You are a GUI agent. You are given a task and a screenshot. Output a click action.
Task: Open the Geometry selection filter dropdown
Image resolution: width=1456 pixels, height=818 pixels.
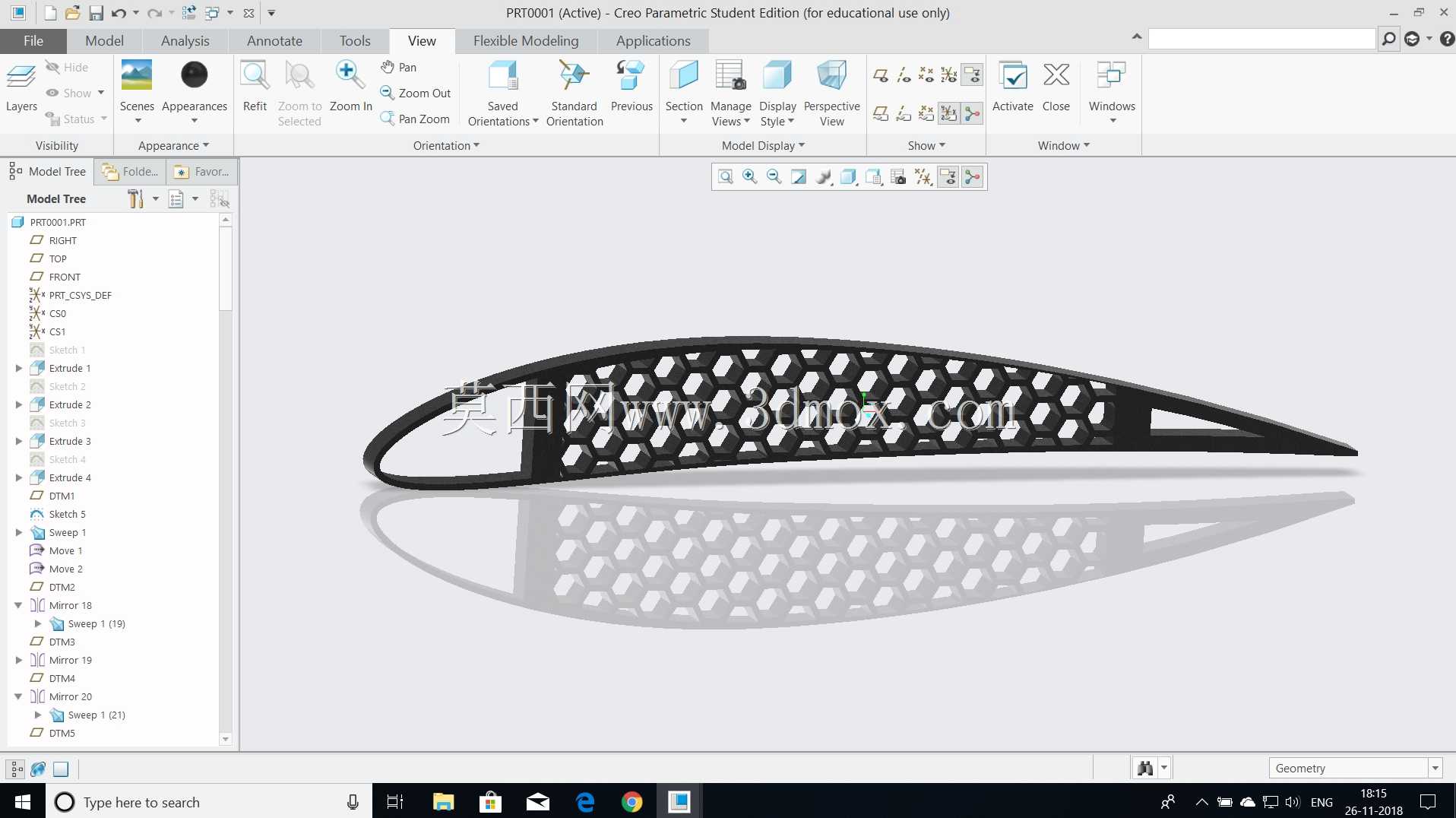point(1435,768)
